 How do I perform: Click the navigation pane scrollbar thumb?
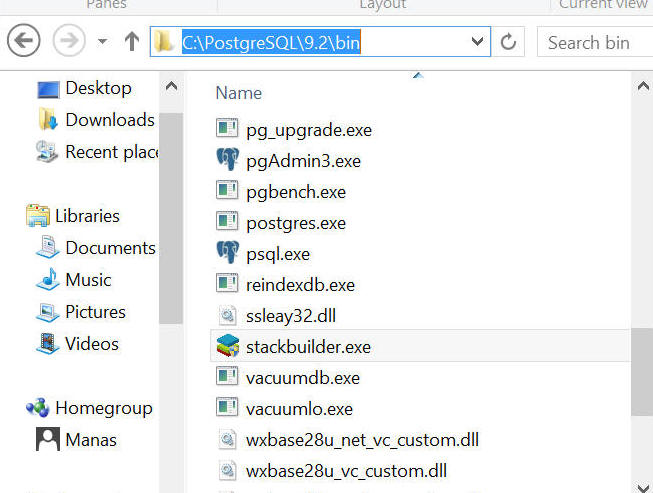(x=171, y=218)
